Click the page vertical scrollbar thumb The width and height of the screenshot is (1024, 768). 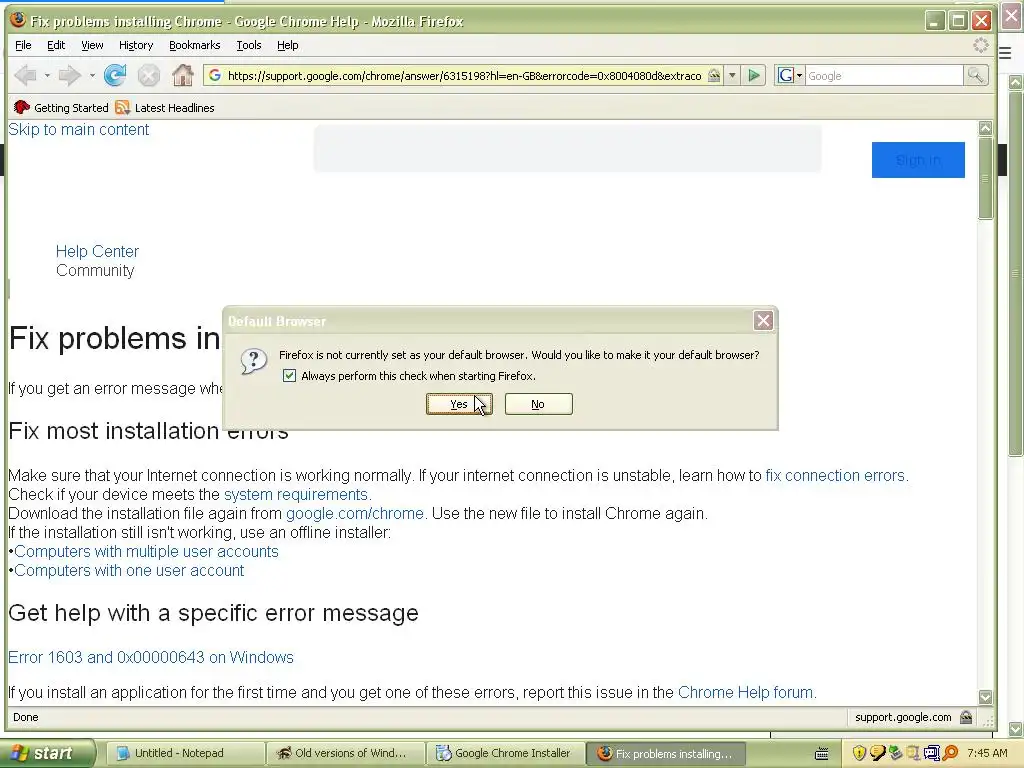(985, 178)
